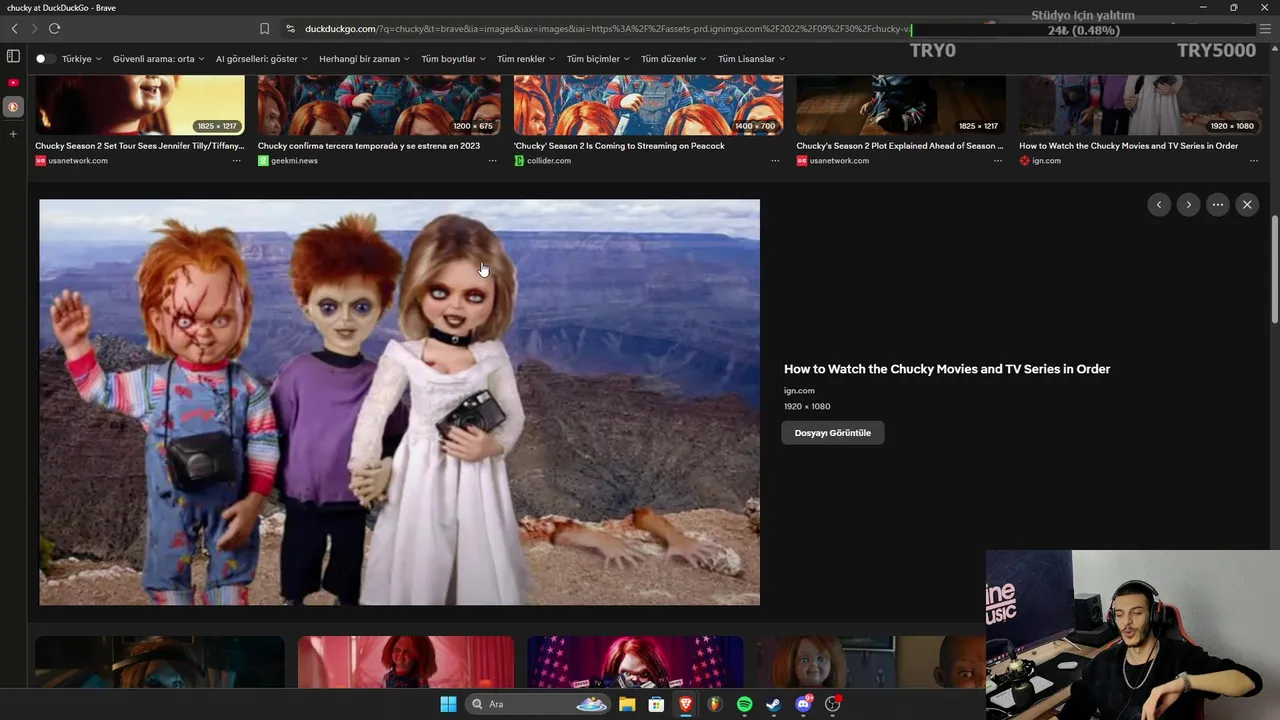Click the address bar URL field

point(607,29)
